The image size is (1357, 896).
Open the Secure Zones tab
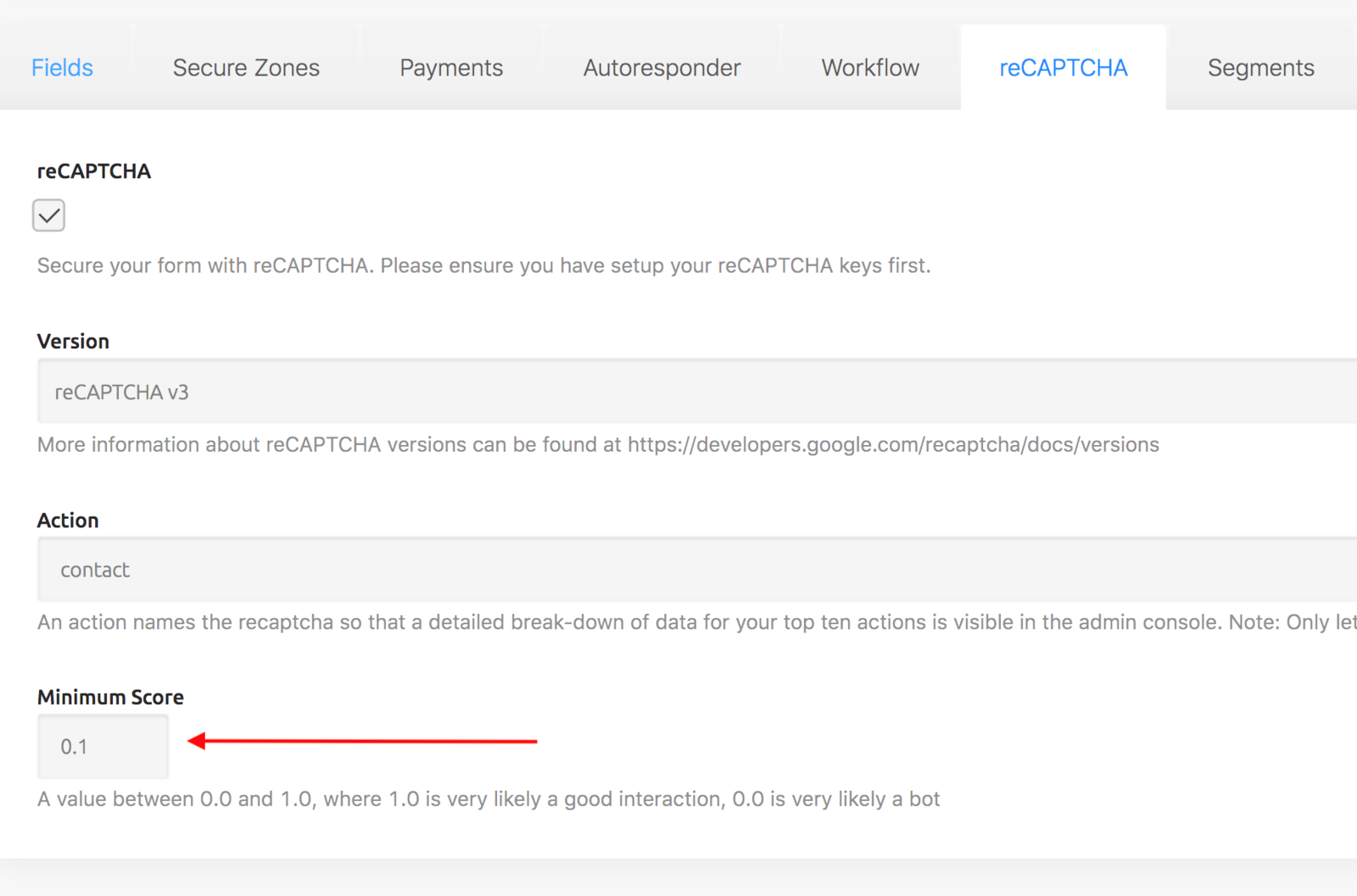[x=246, y=68]
